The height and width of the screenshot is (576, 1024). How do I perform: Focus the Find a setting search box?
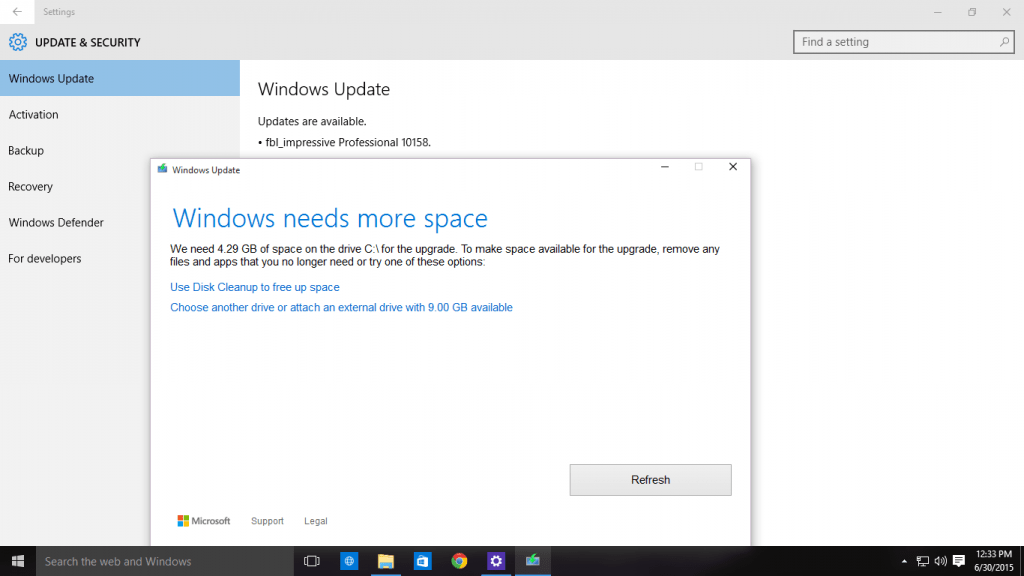click(904, 42)
